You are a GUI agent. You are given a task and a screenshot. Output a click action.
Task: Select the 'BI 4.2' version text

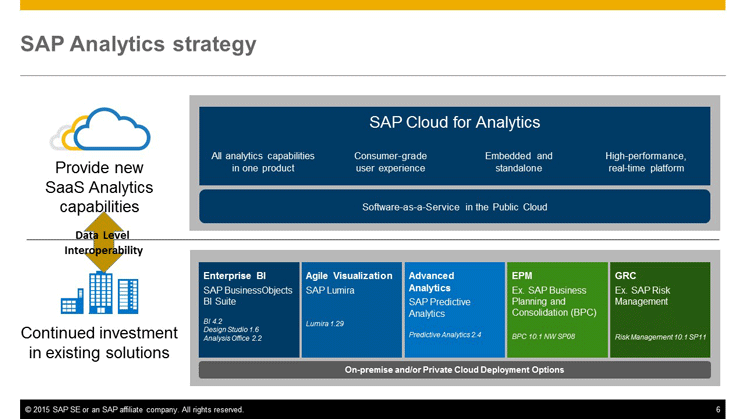pyautogui.click(x=213, y=321)
